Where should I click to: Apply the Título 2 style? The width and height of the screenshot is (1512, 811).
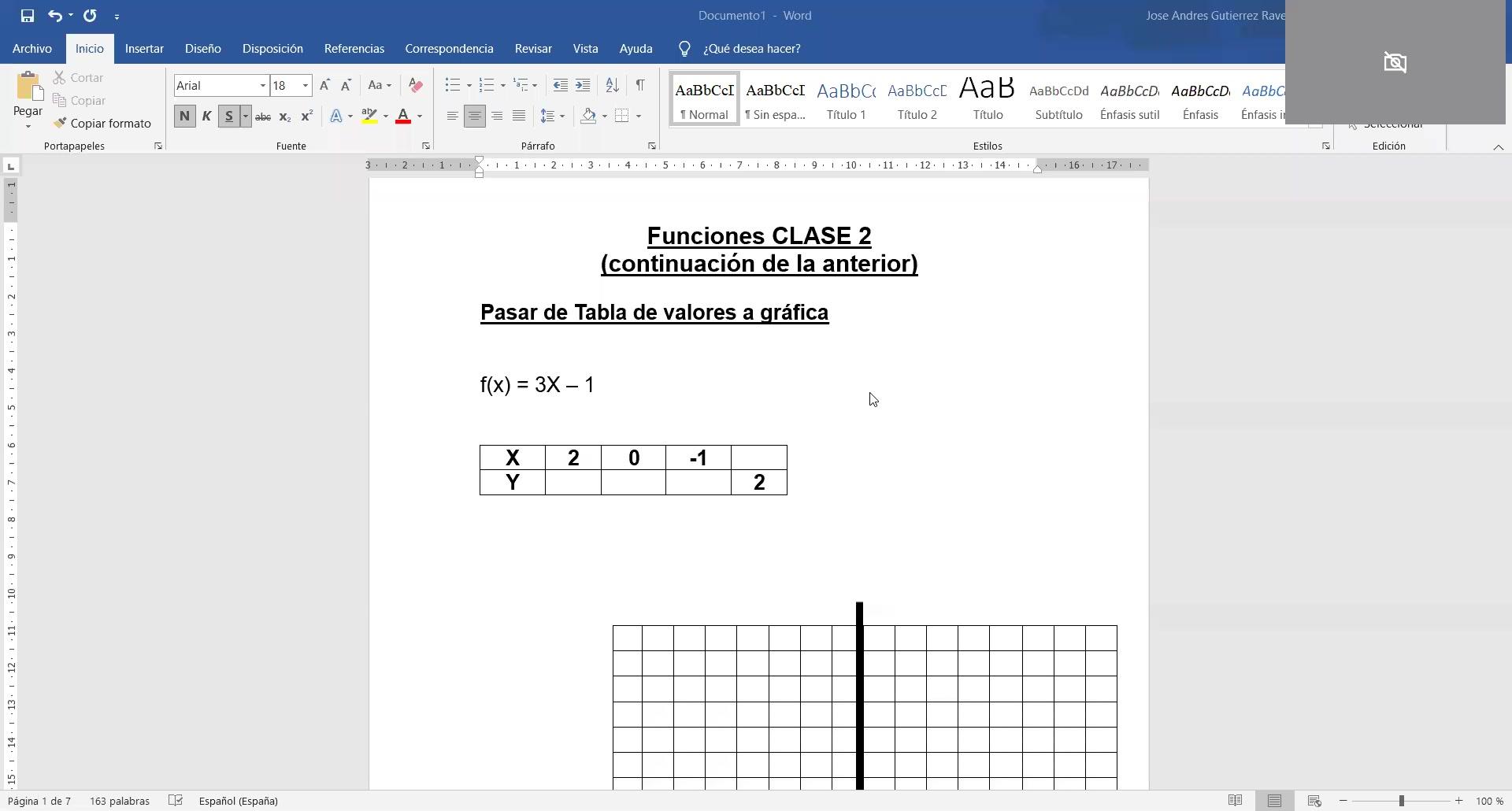[x=917, y=99]
